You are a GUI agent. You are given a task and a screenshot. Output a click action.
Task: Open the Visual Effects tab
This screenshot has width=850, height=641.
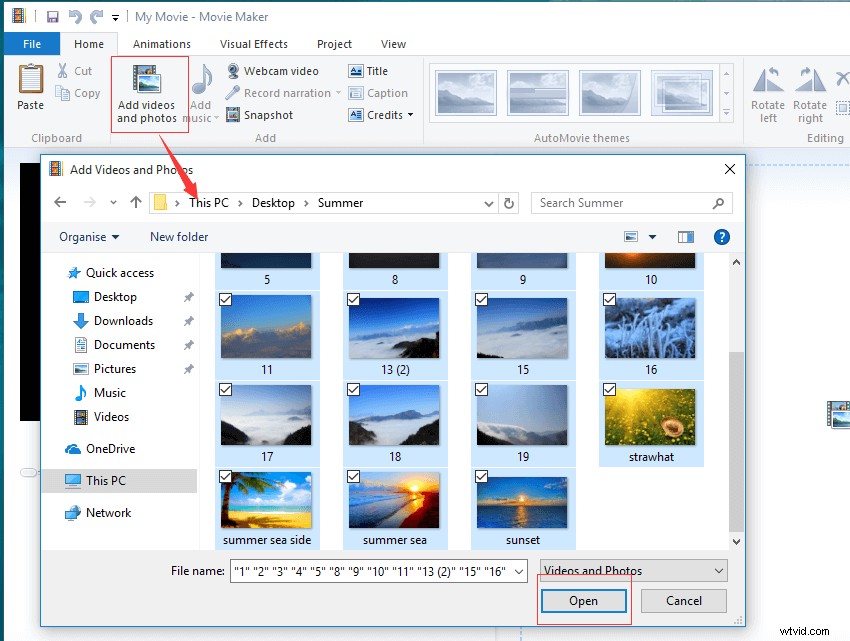tap(253, 43)
